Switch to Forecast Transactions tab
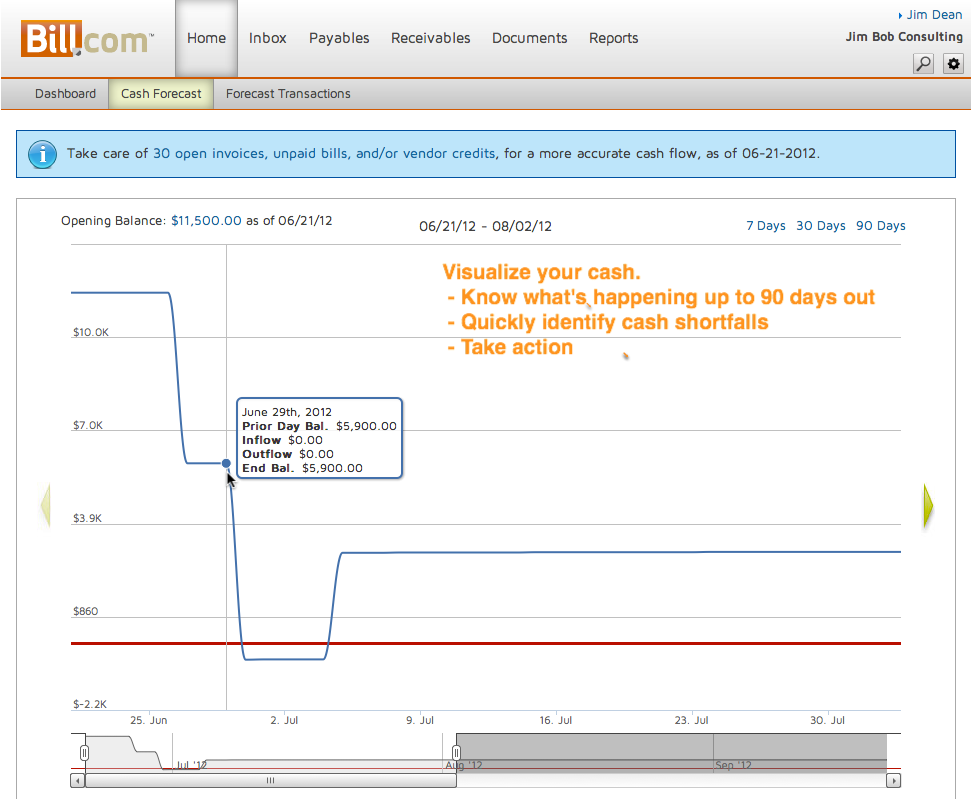This screenshot has width=972, height=799. [288, 94]
